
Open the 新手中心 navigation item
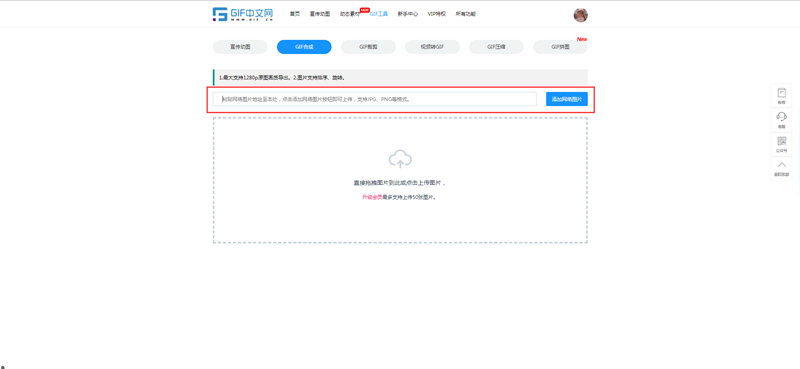pos(408,14)
